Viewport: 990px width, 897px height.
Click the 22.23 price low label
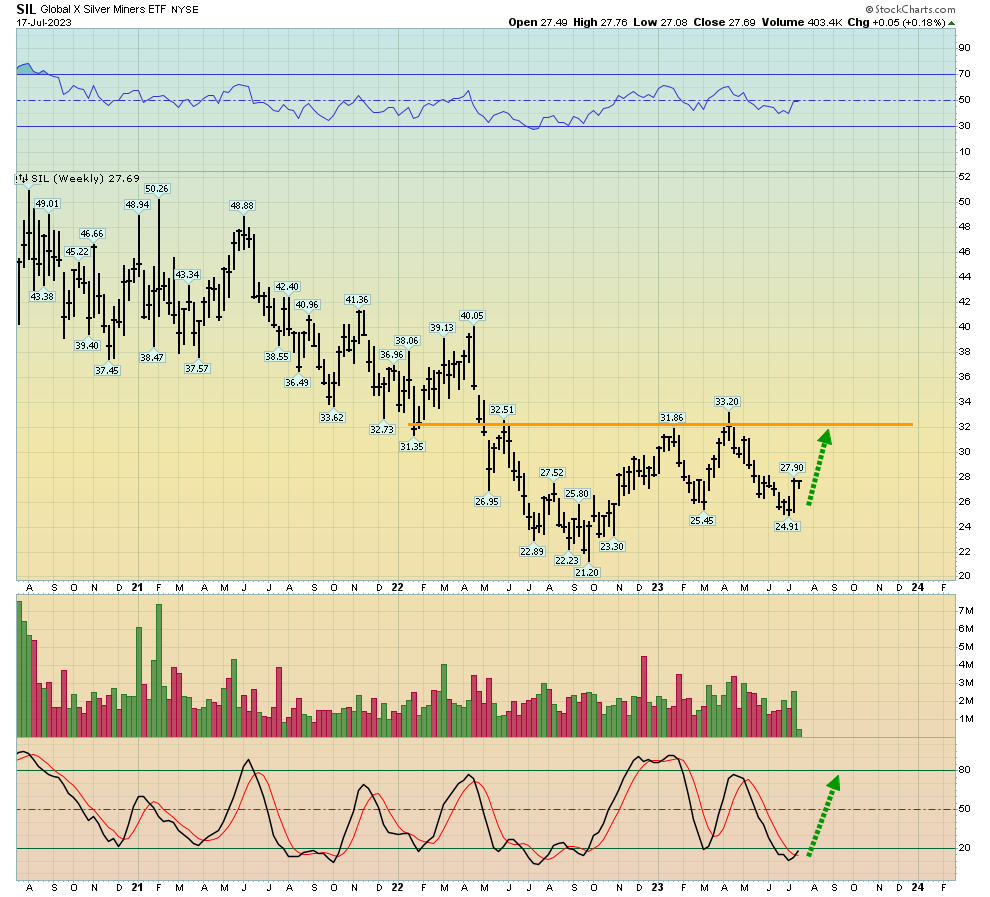pos(566,561)
